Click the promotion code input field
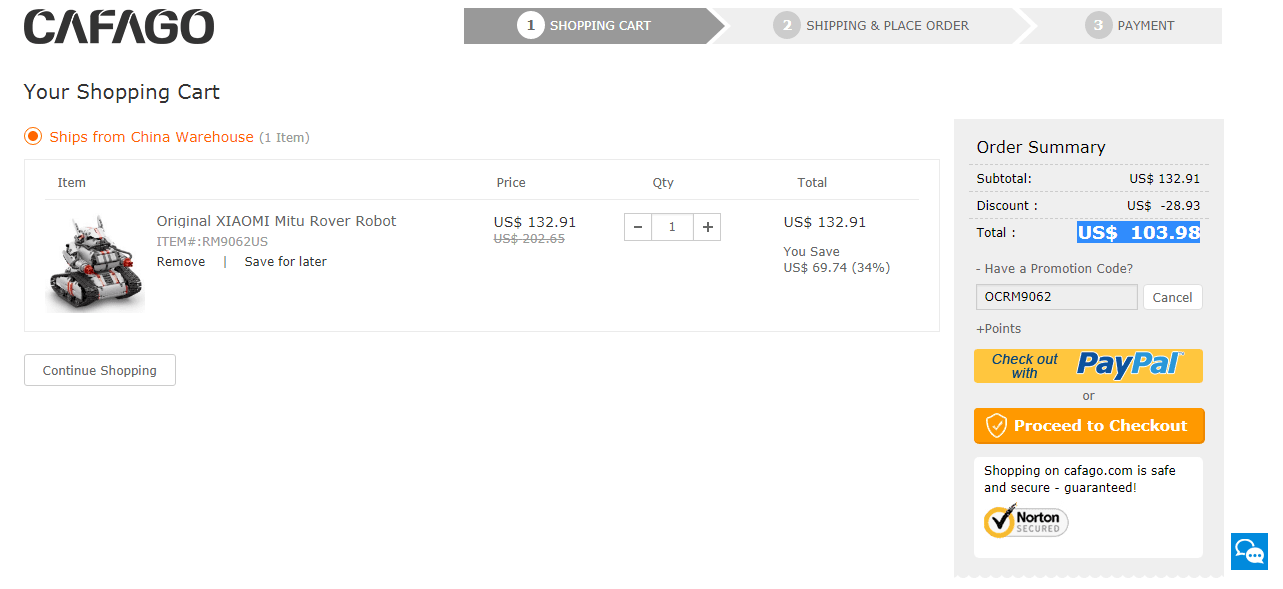This screenshot has width=1283, height=589. pyautogui.click(x=1057, y=297)
